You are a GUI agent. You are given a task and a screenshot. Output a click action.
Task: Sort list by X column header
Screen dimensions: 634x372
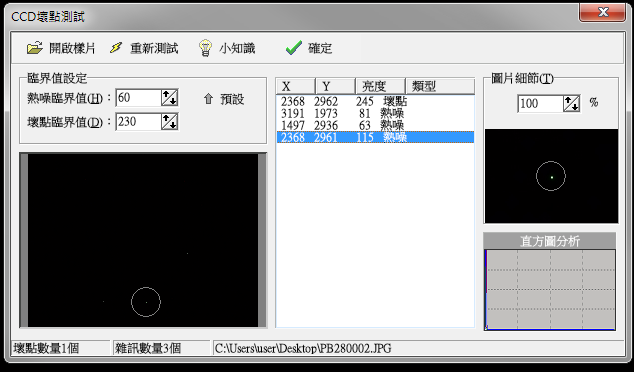coord(296,86)
